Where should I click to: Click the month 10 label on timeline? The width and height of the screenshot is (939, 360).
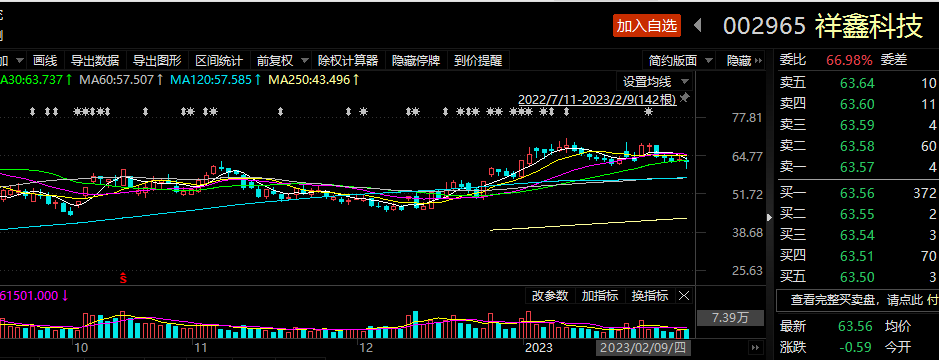coord(81,347)
